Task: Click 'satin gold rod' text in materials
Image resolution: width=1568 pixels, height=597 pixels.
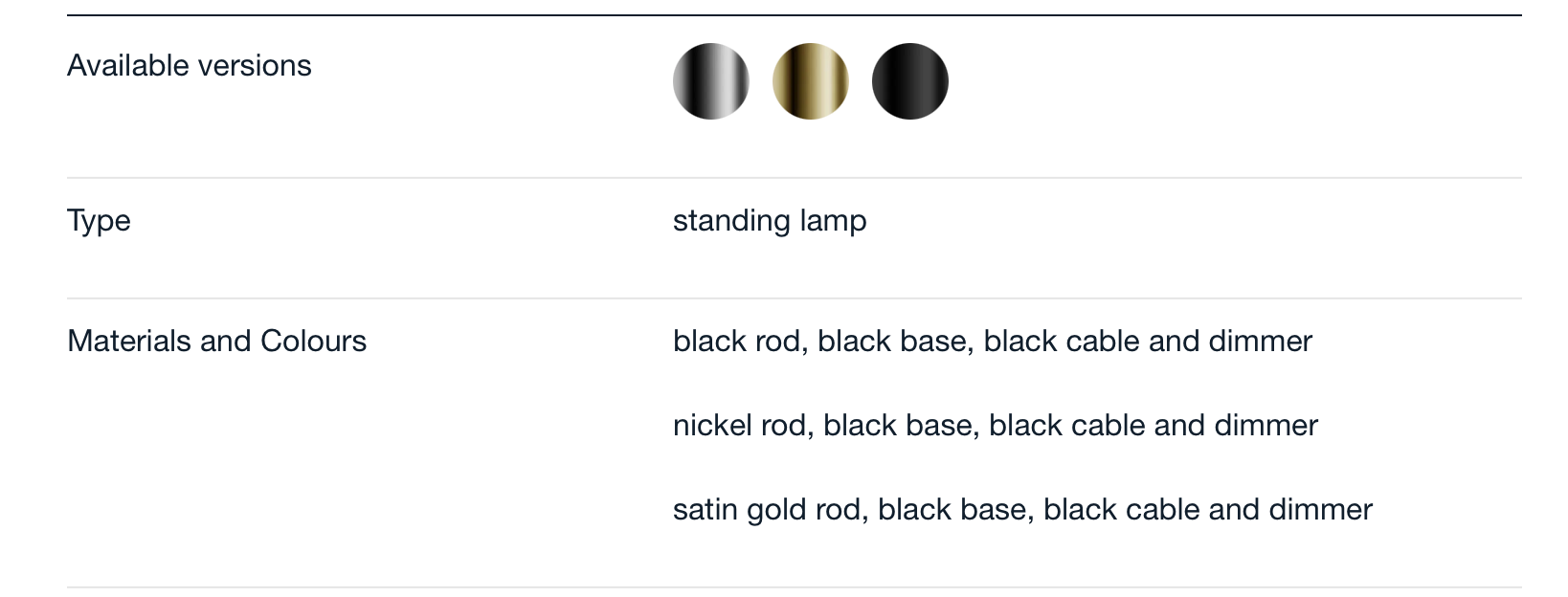Action: [x=768, y=510]
